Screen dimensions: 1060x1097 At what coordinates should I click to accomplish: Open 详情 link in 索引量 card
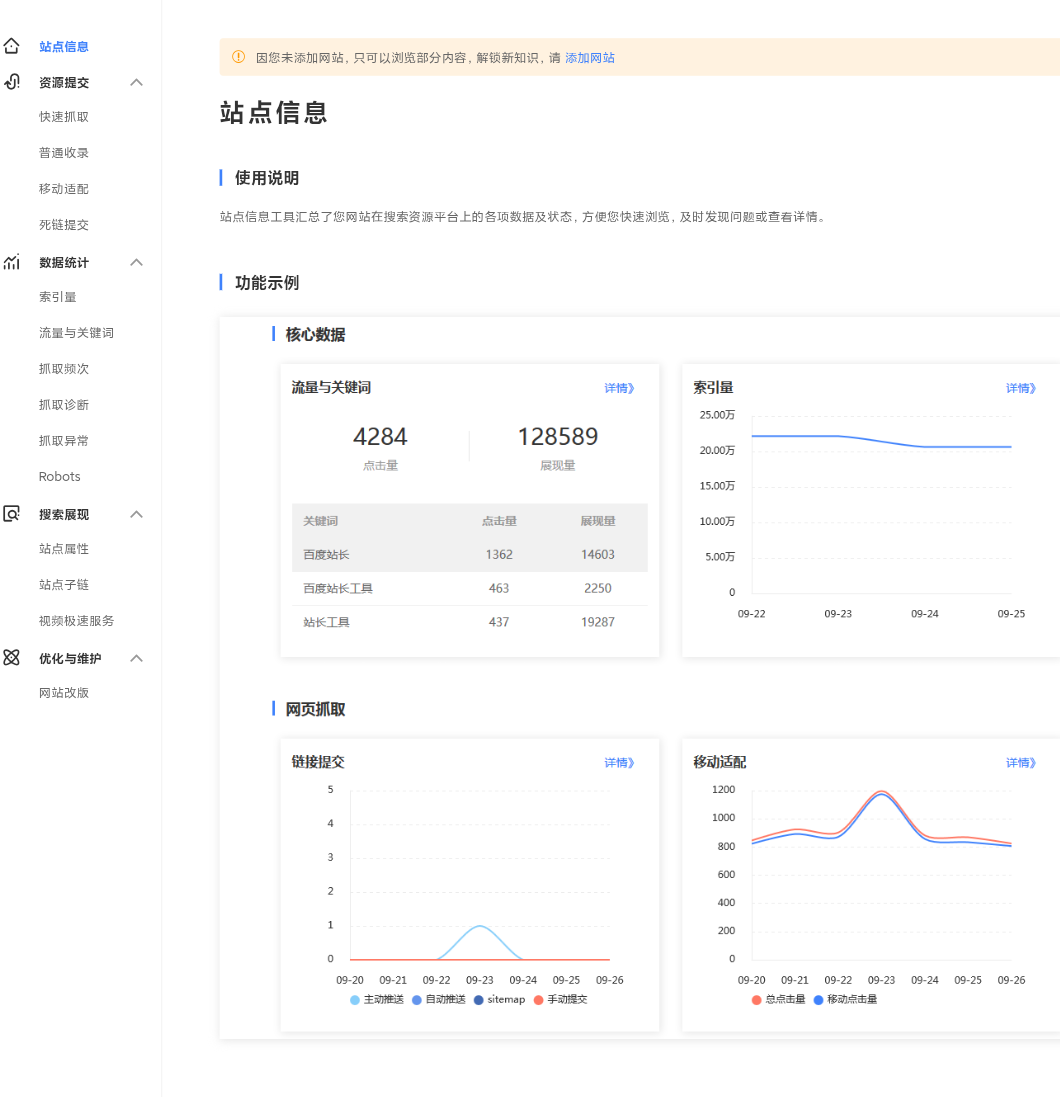[x=1021, y=388]
